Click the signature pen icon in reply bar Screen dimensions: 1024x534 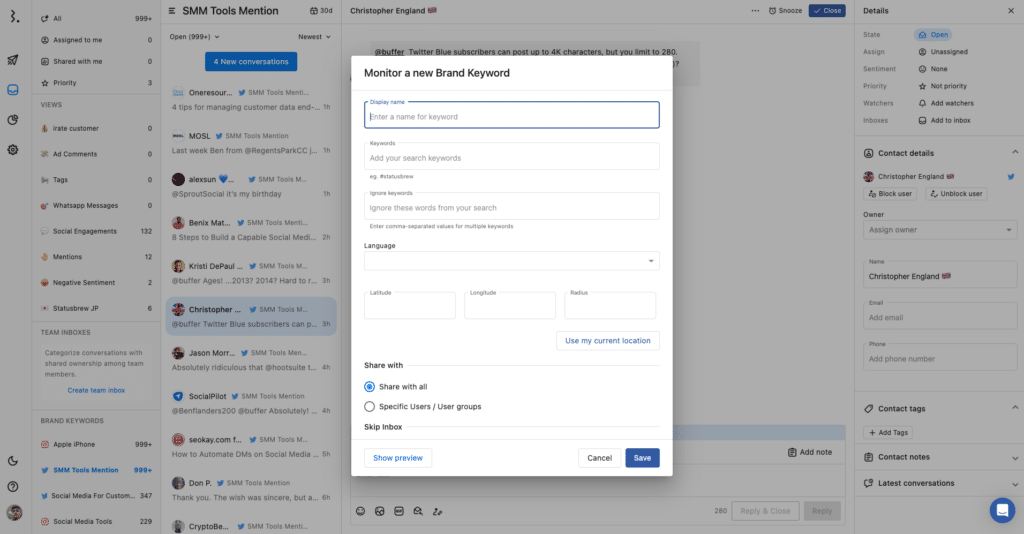438,511
